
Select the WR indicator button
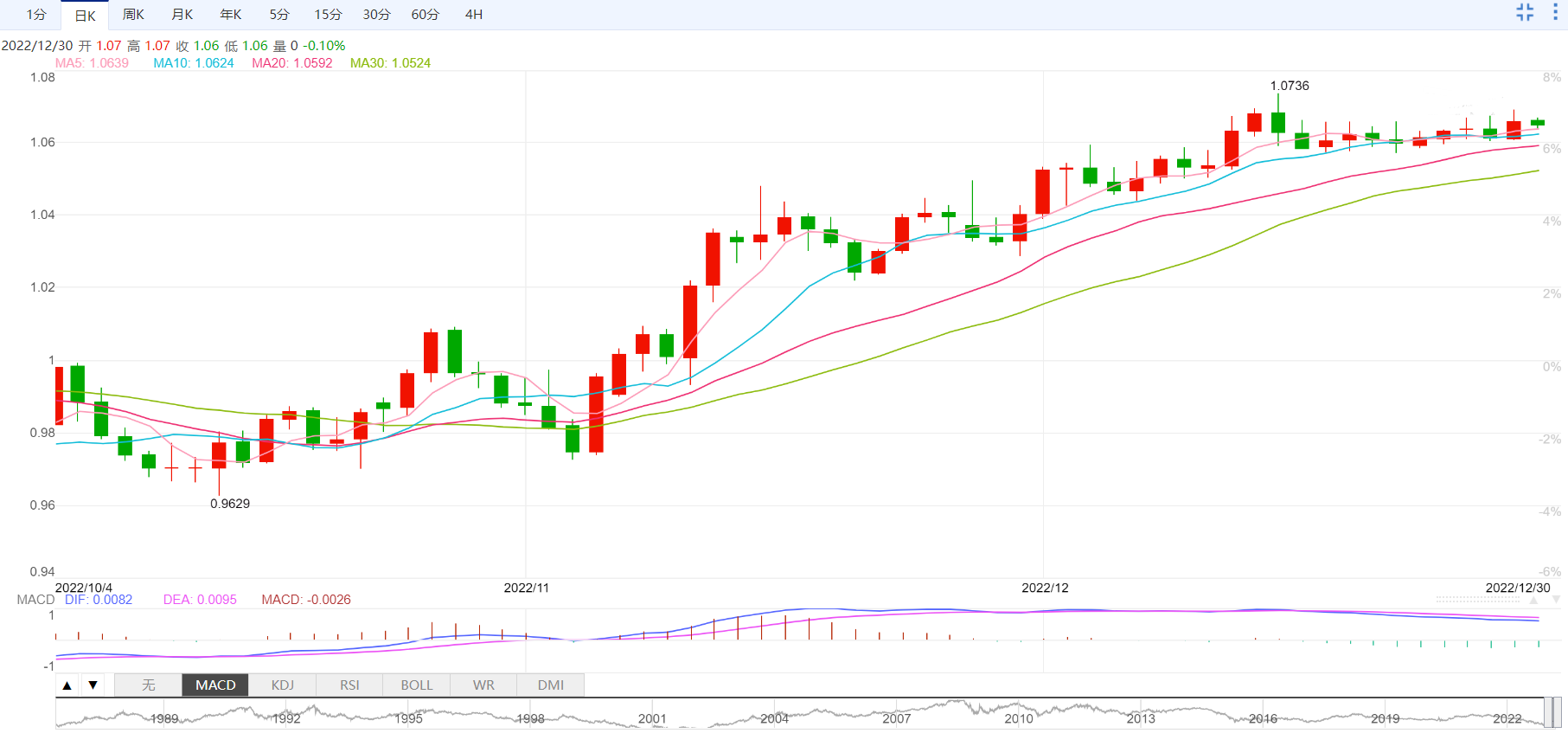[x=483, y=685]
